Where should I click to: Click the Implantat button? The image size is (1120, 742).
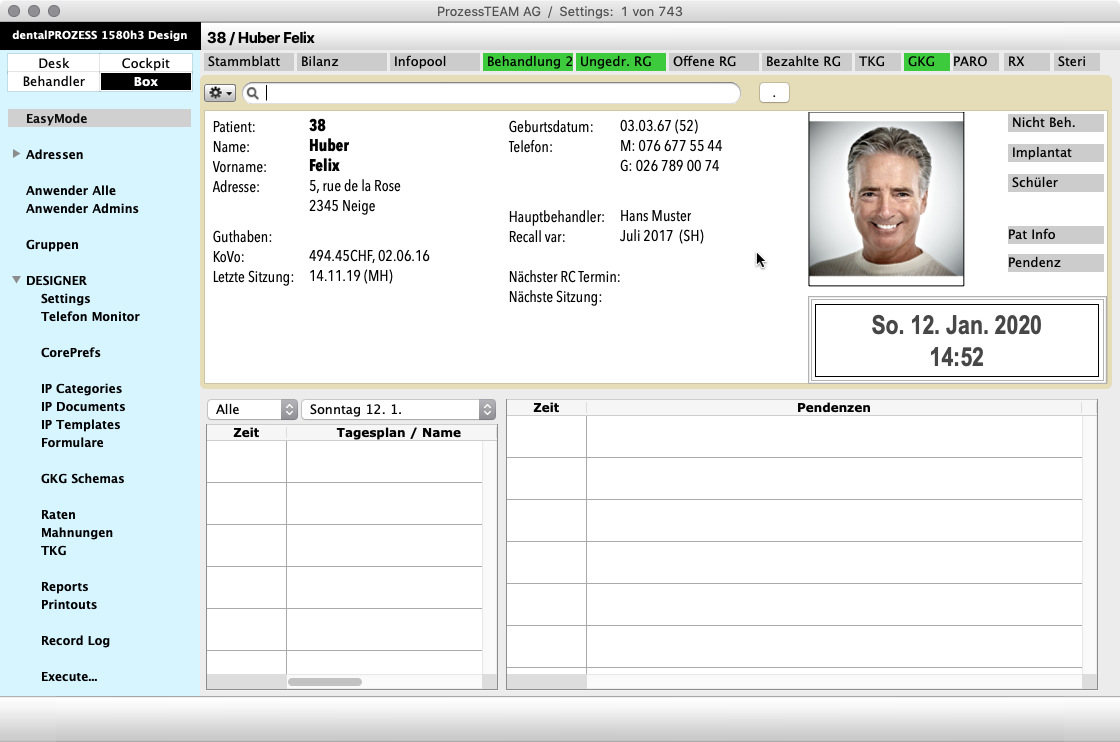point(1056,152)
